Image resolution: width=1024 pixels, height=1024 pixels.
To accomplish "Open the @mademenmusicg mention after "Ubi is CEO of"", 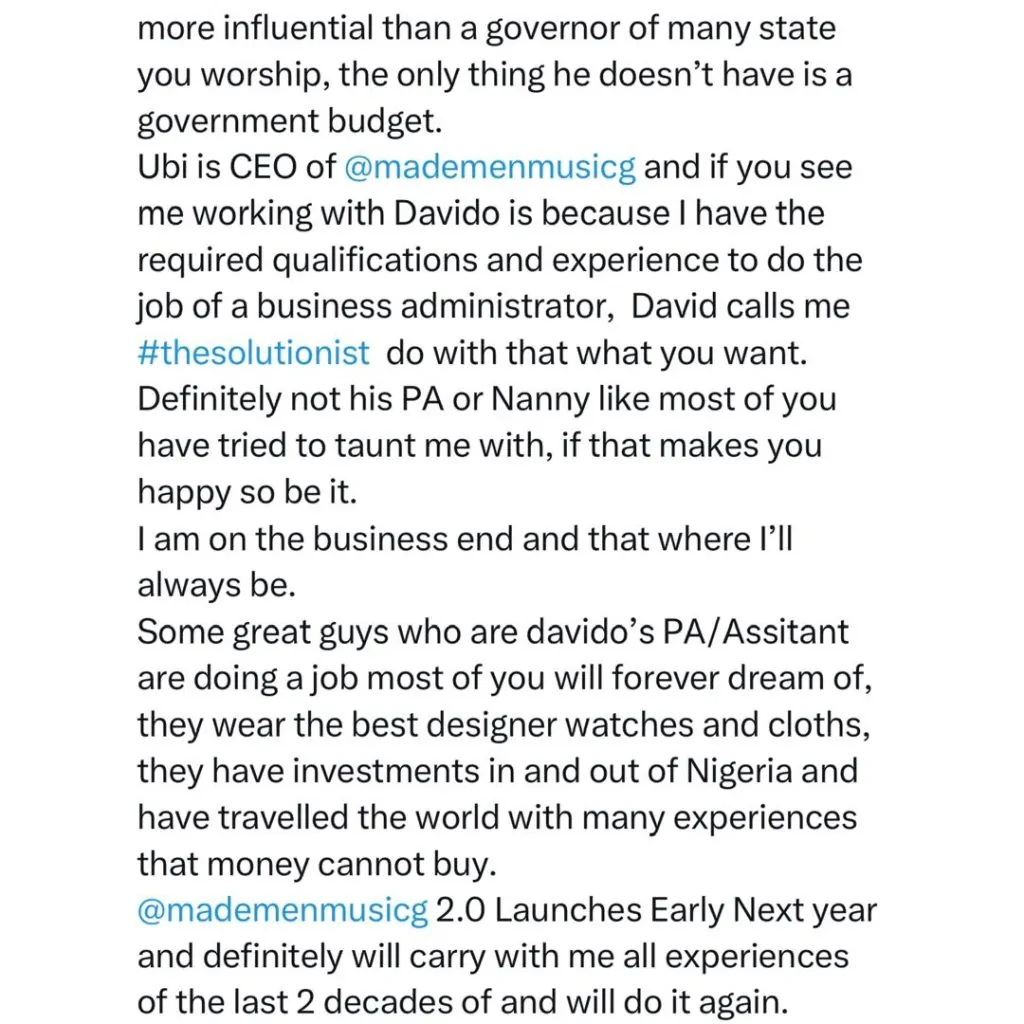I will click(489, 167).
